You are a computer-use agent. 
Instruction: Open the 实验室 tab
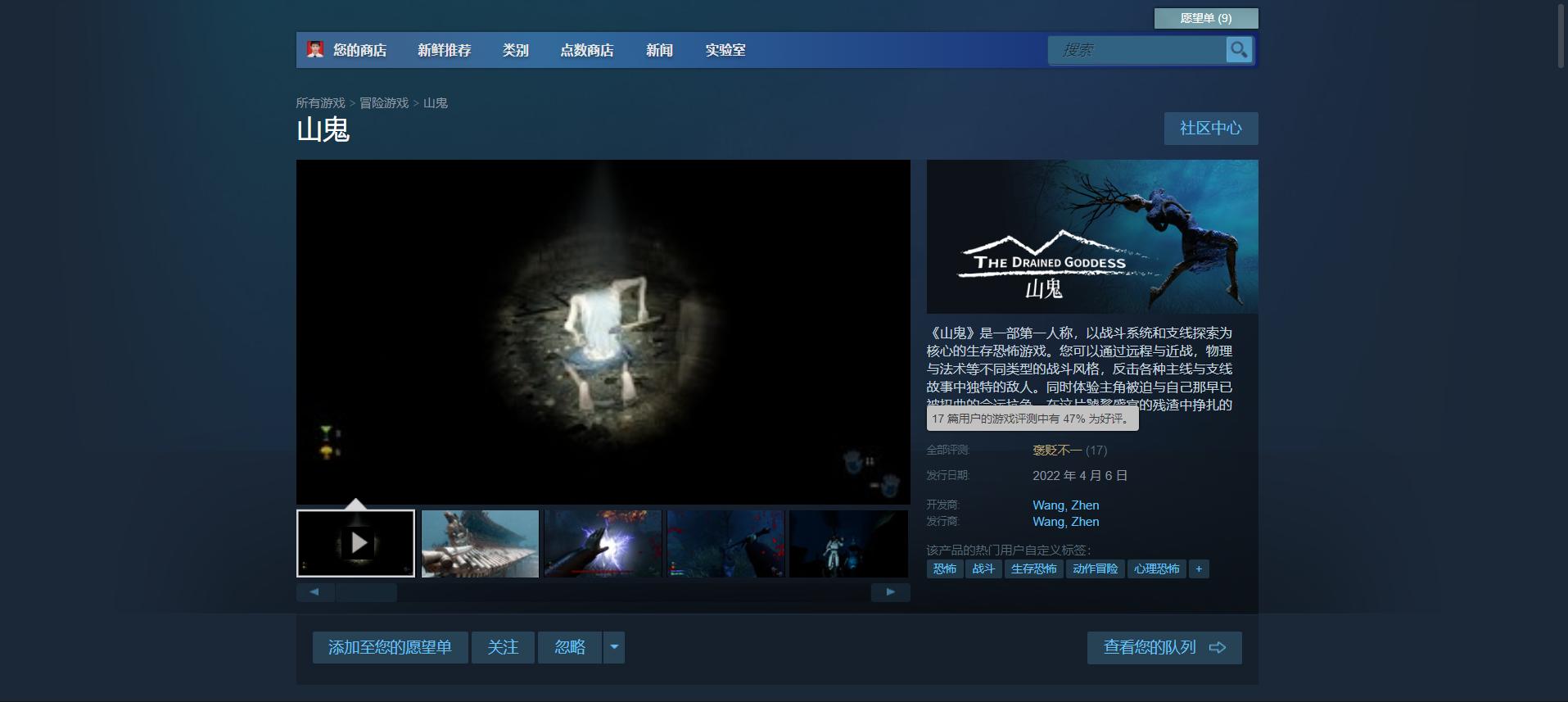click(x=725, y=50)
